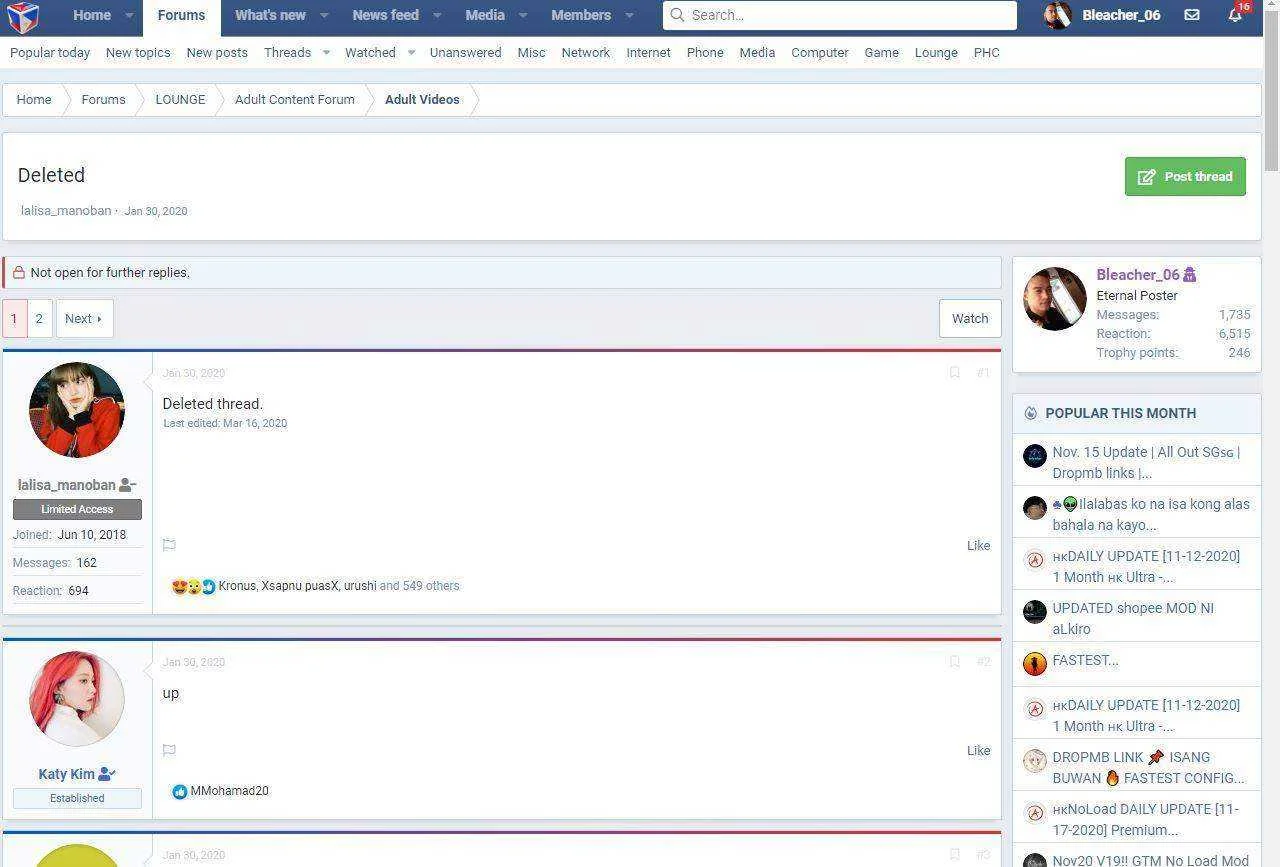Click Katy Kim's avatar picture

pos(77,699)
